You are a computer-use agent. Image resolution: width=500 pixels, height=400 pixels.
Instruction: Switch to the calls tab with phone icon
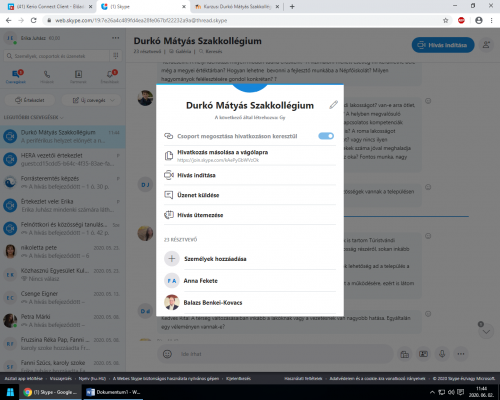point(47,76)
